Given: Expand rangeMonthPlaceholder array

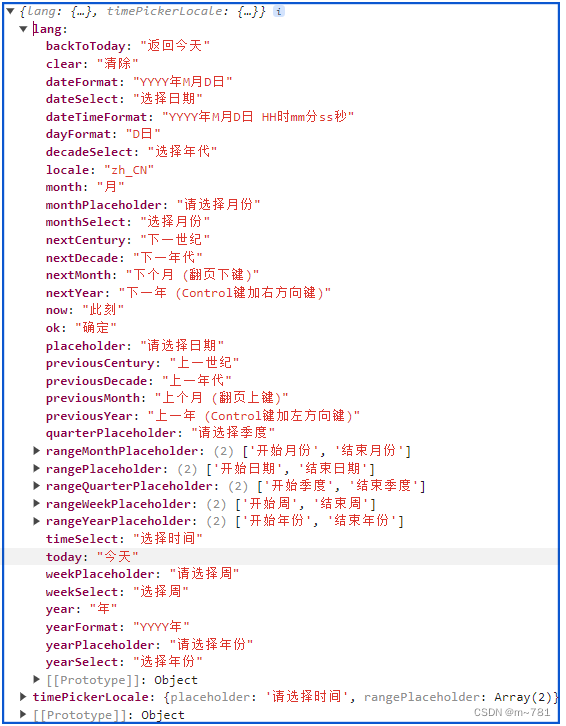Looking at the screenshot, I should pos(37,451).
